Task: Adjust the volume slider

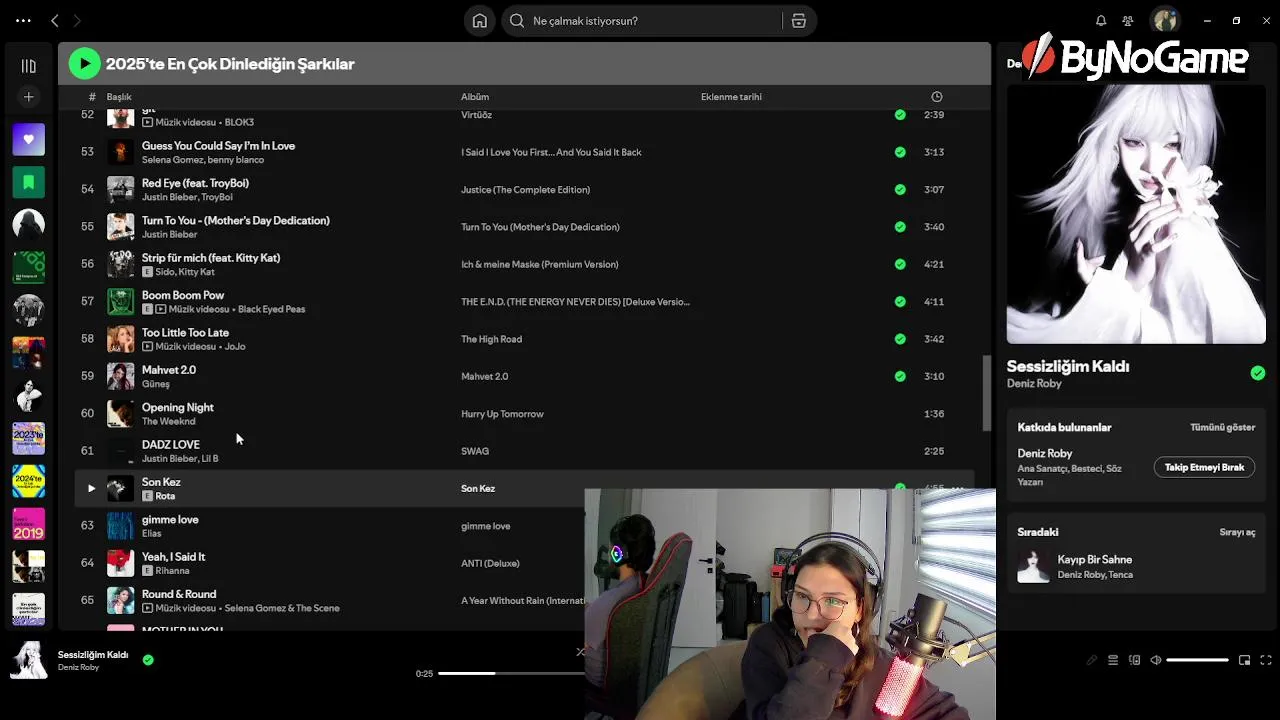Action: pos(1197,660)
